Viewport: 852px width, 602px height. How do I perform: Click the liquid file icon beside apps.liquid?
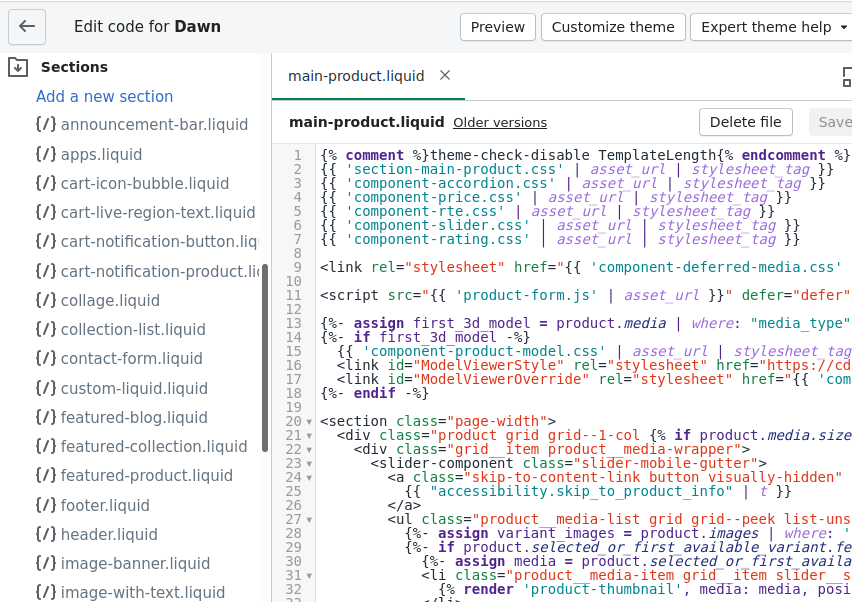[x=45, y=154]
